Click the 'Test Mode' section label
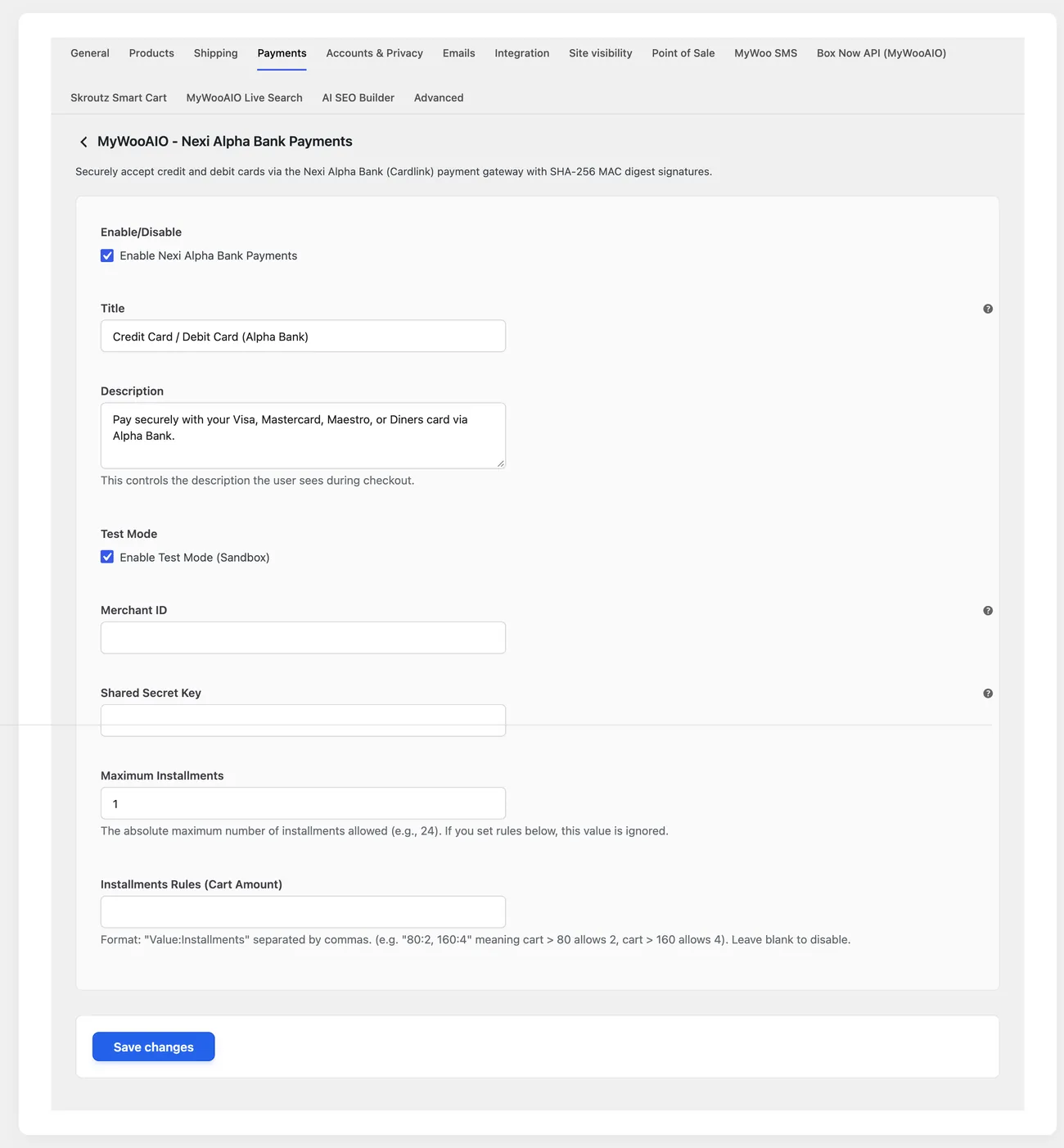Viewport: 1064px width, 1148px height. (x=128, y=534)
